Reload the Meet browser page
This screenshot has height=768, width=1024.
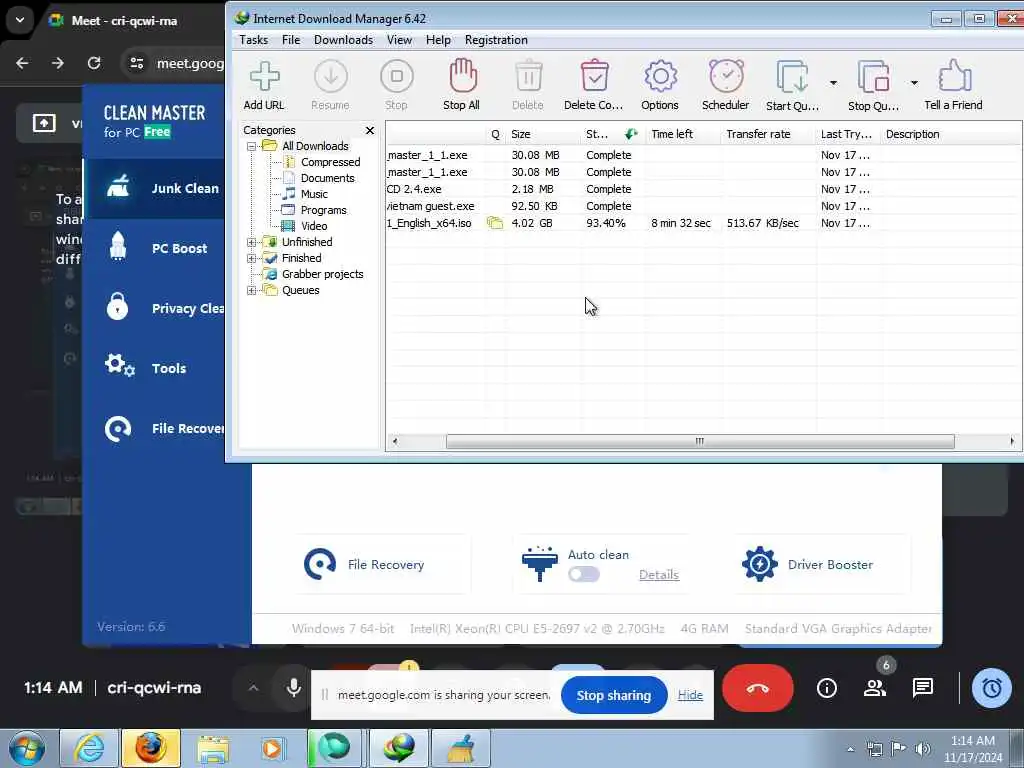pos(94,63)
